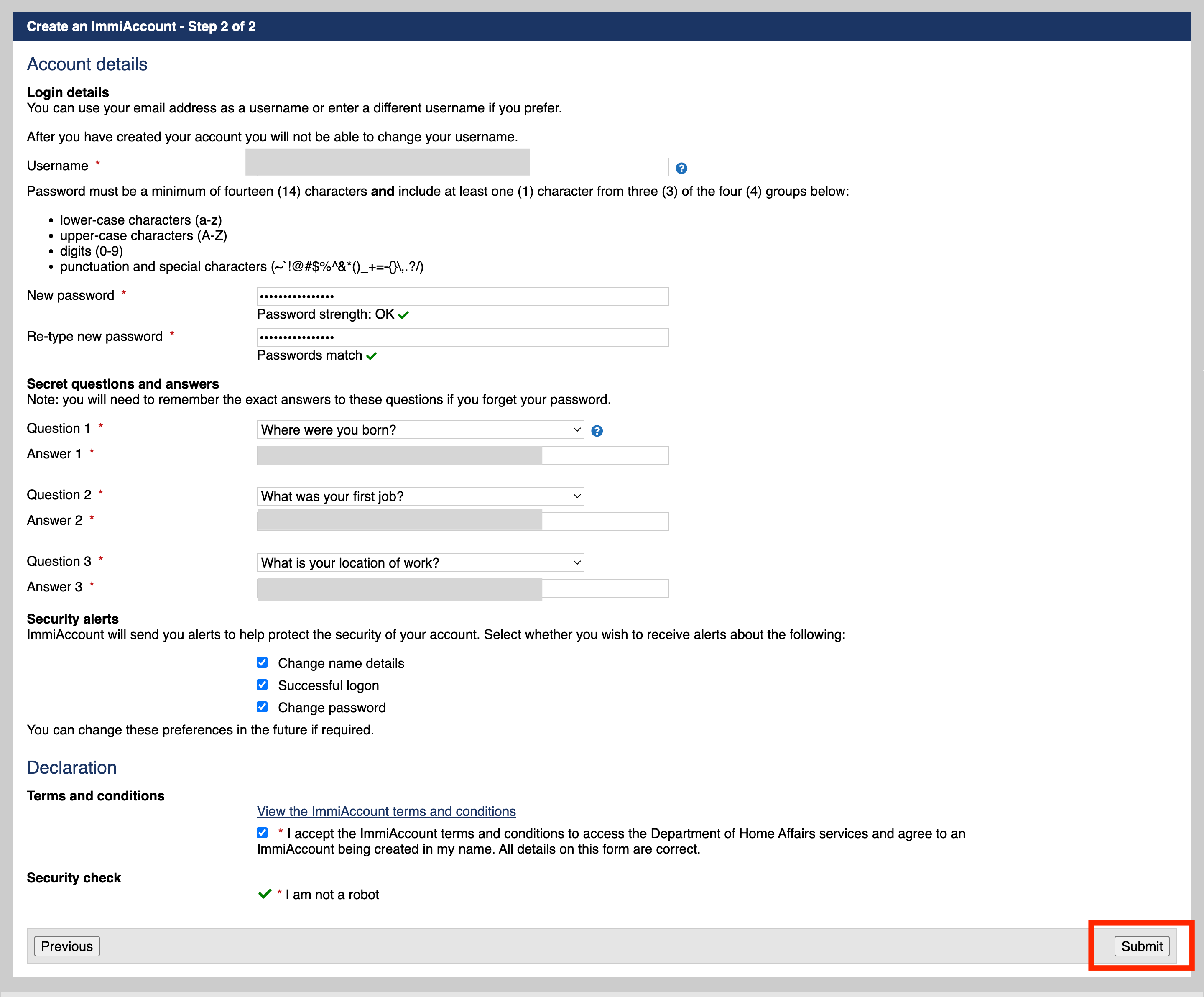Open the Question 3 location of work dropdown
The height and width of the screenshot is (997, 1204).
420,563
